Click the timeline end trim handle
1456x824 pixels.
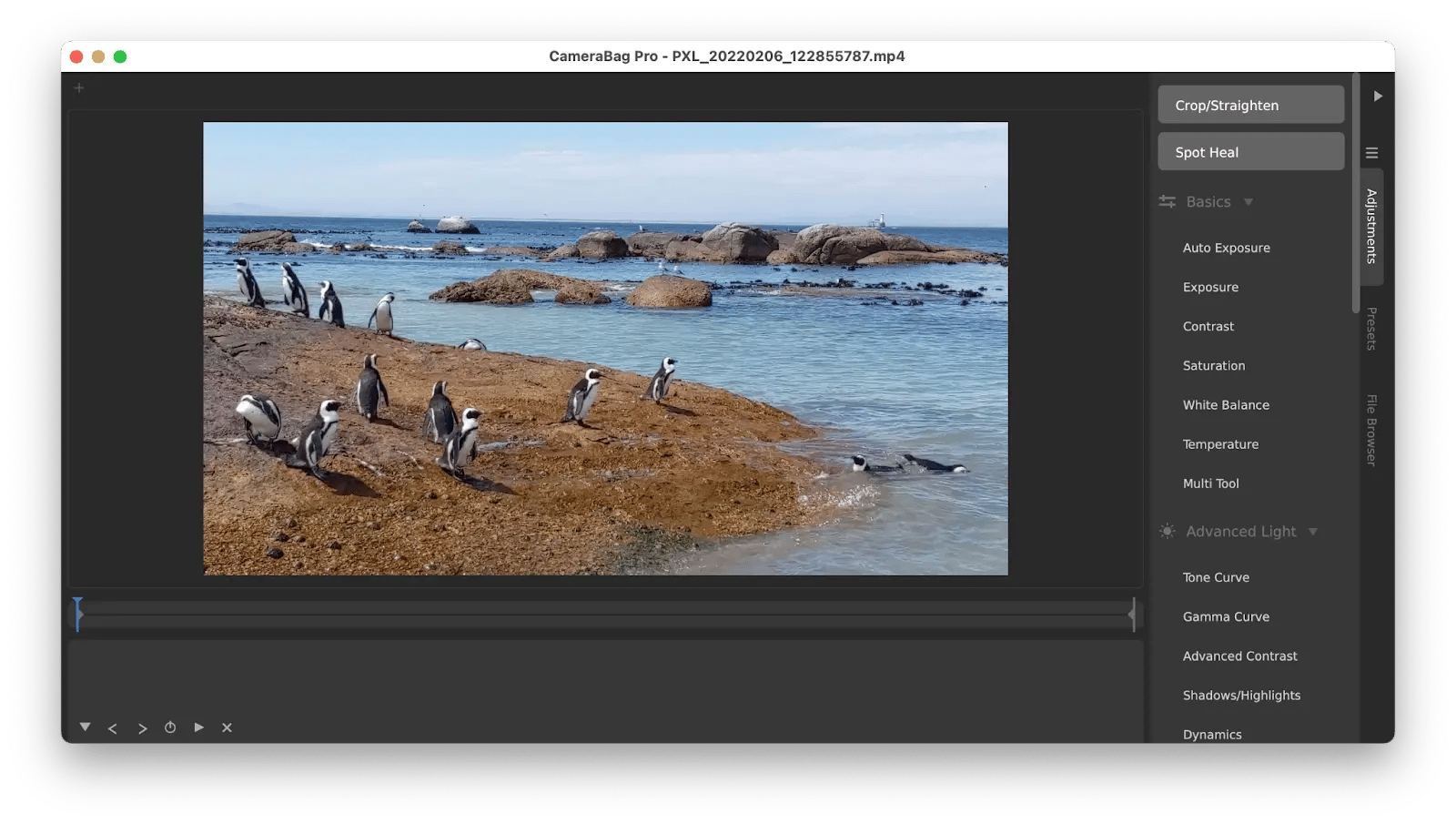coord(1132,615)
